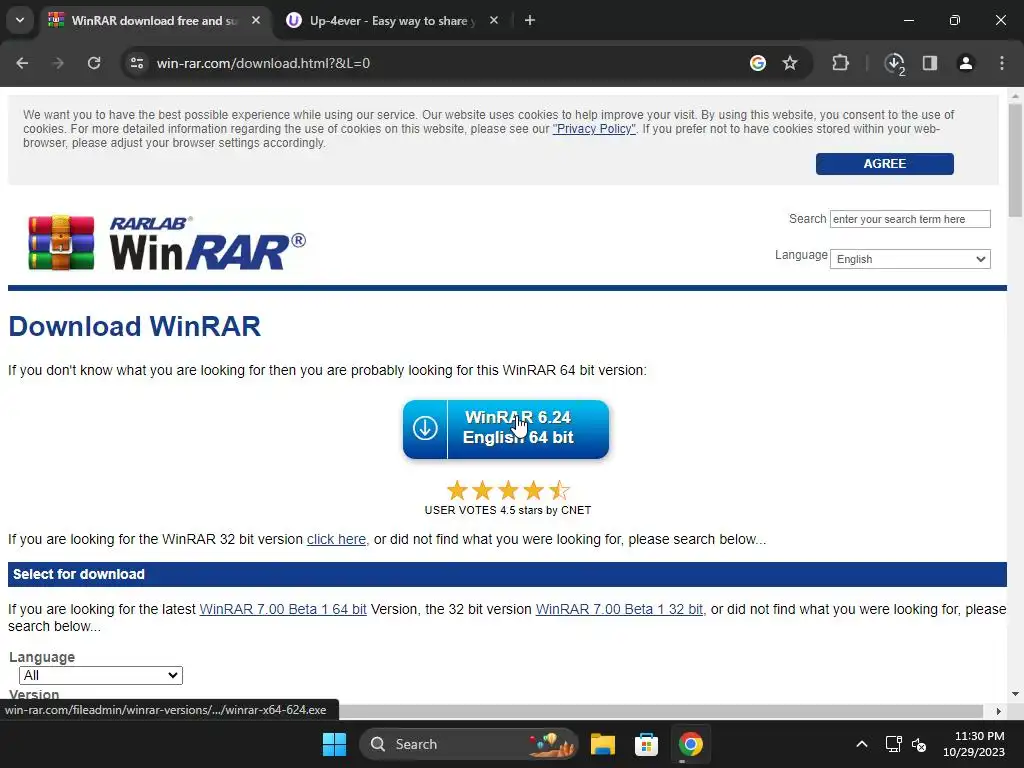The height and width of the screenshot is (768, 1024).
Task: Open WinRAR 7.00 Beta 1 32 bit link
Action: [619, 609]
